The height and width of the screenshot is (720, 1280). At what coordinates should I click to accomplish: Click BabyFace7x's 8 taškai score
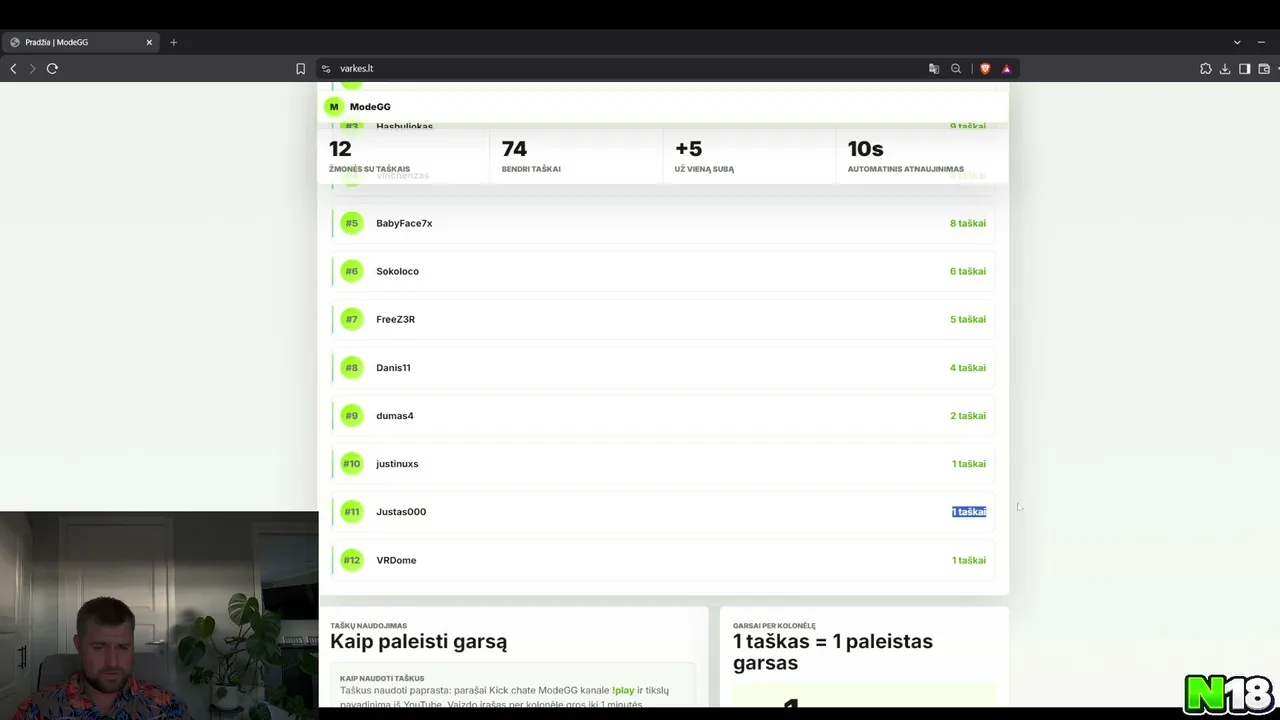point(968,223)
